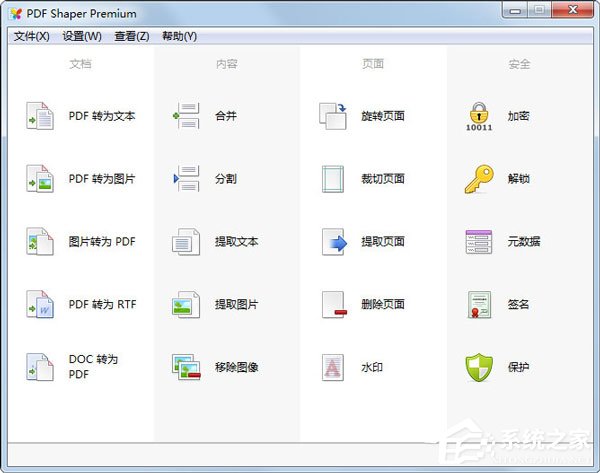The width and height of the screenshot is (600, 473).
Task: Open the 设置(W) menu
Action: 82,36
